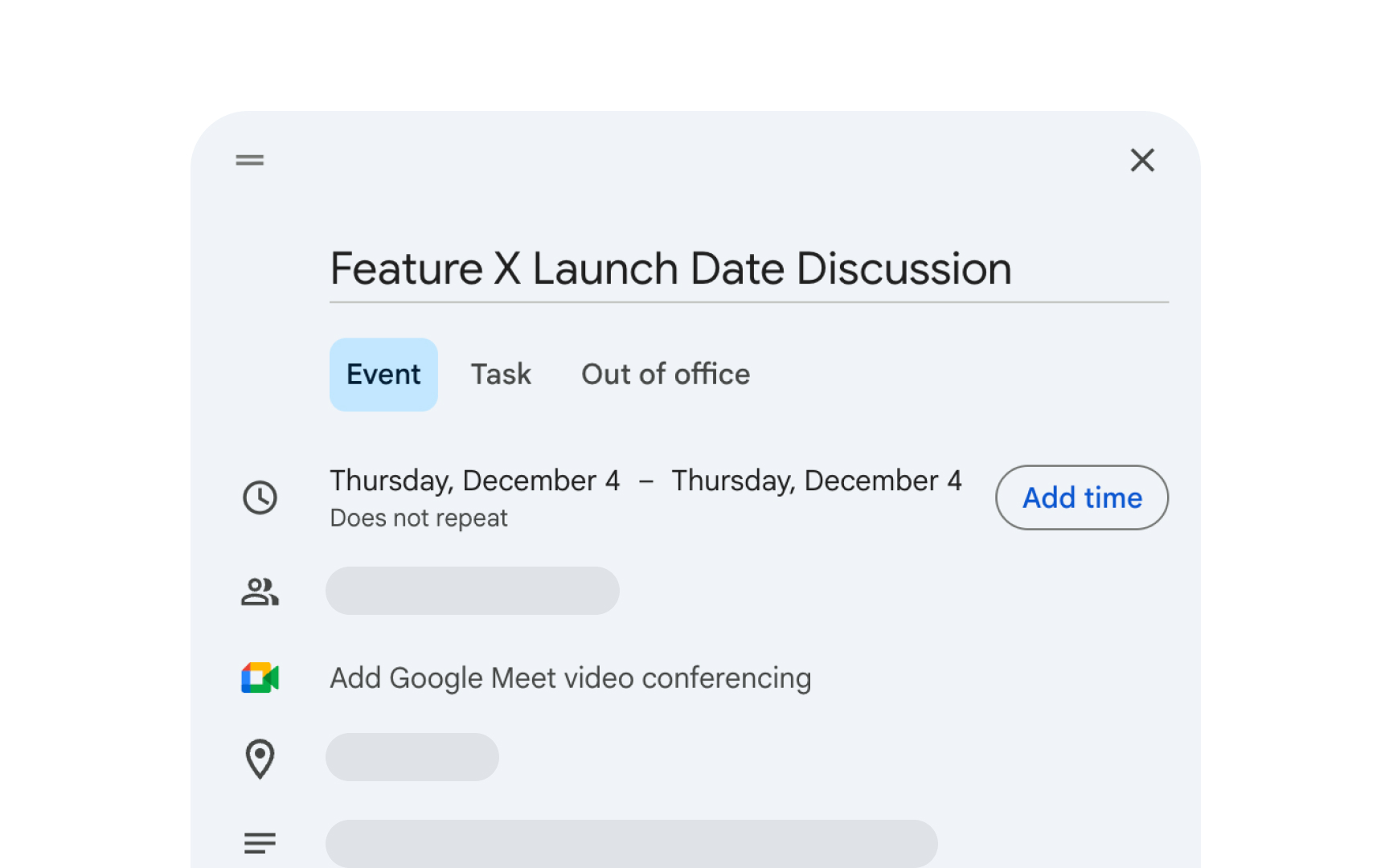
Task: Select Add Google Meet video conferencing
Action: click(x=569, y=678)
